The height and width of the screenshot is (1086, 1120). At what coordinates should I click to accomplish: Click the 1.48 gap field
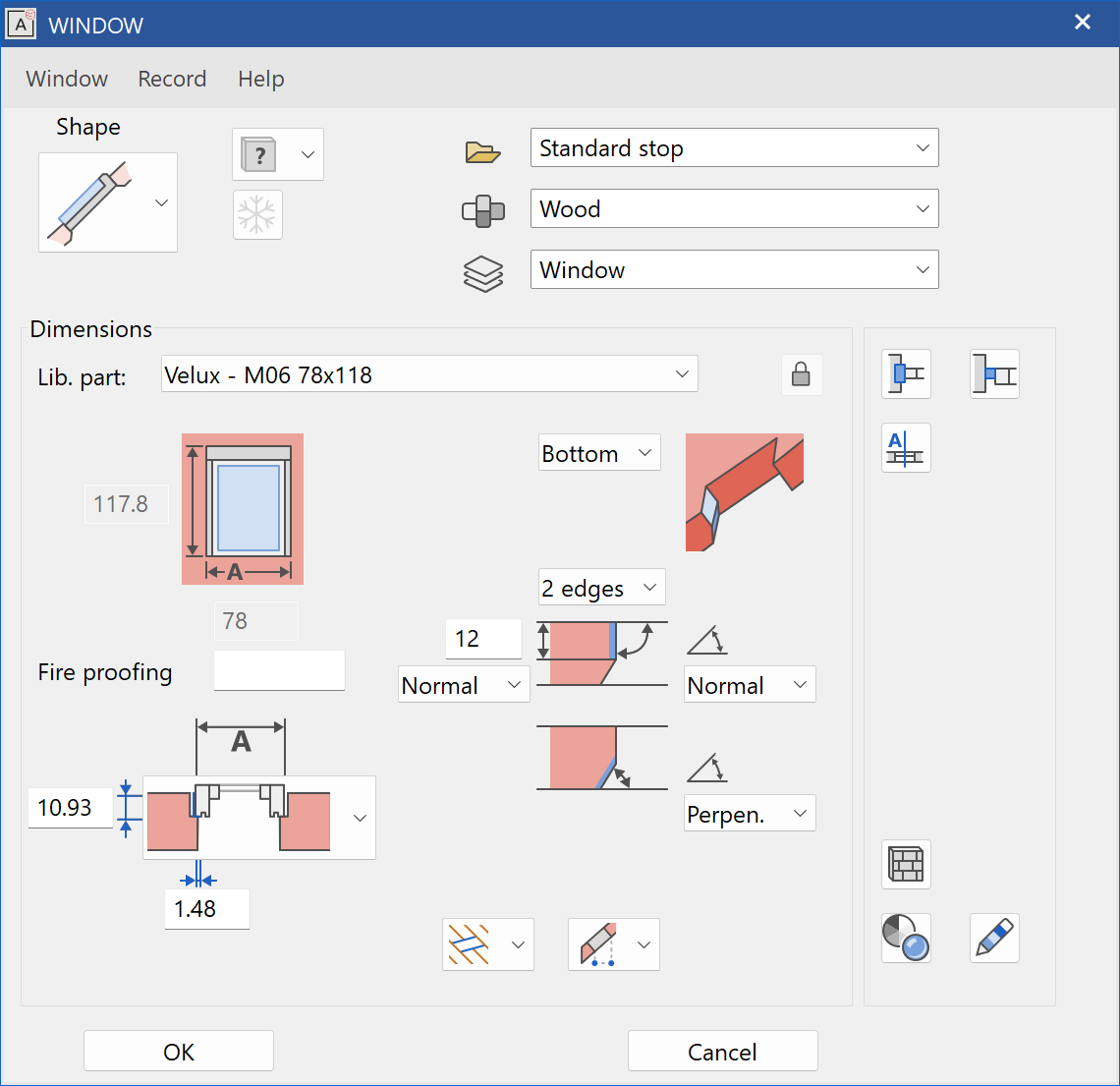point(207,909)
